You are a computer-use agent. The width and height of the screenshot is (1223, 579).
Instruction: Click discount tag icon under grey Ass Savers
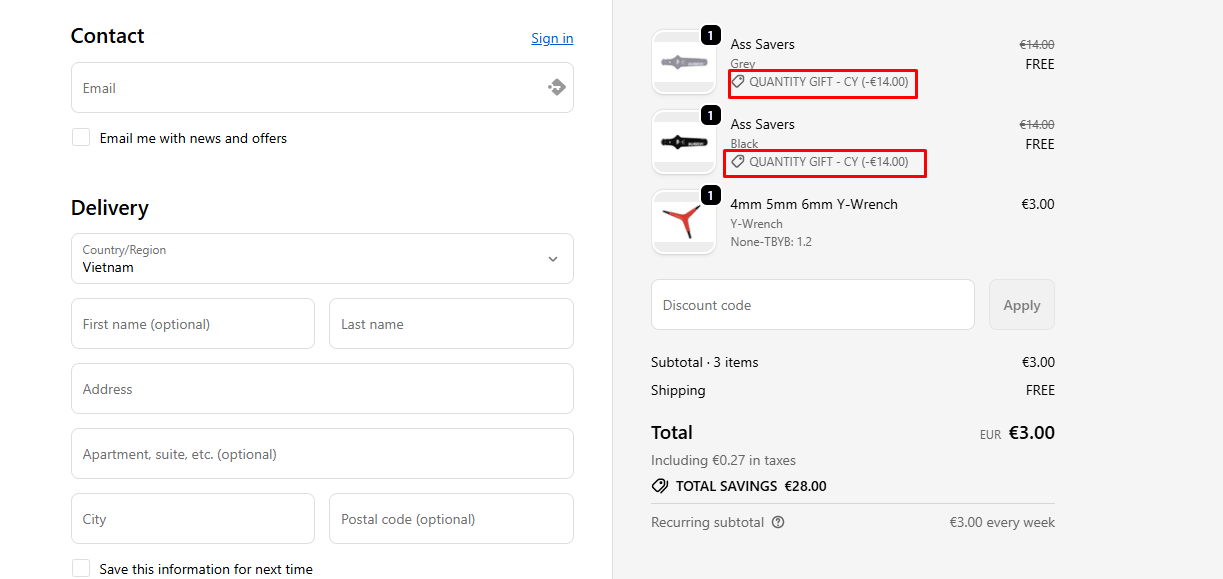[x=738, y=82]
